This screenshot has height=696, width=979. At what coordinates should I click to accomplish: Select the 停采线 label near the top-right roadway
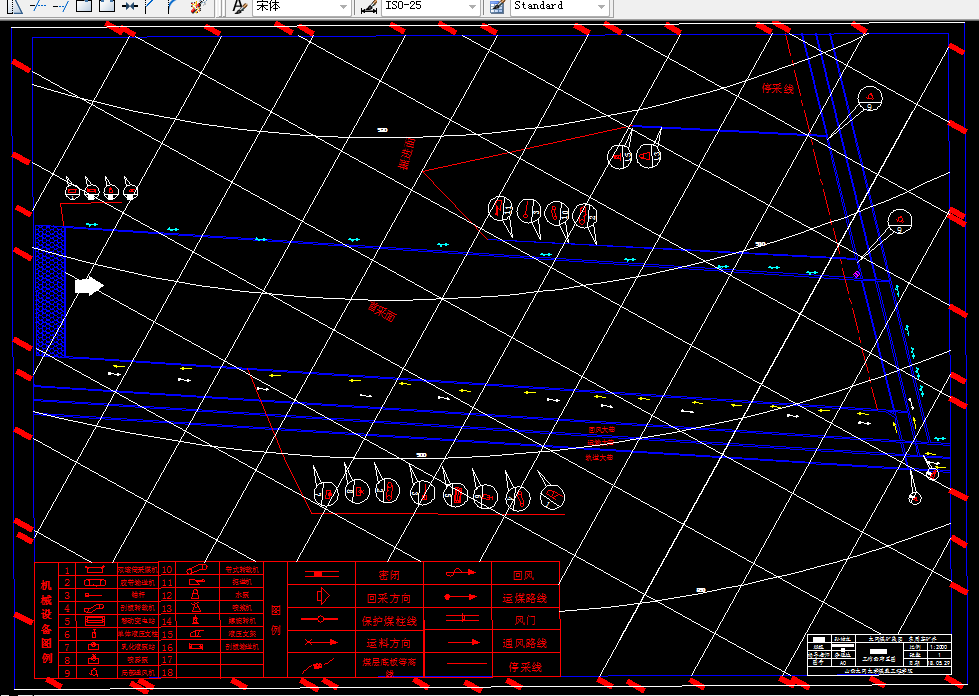(777, 89)
